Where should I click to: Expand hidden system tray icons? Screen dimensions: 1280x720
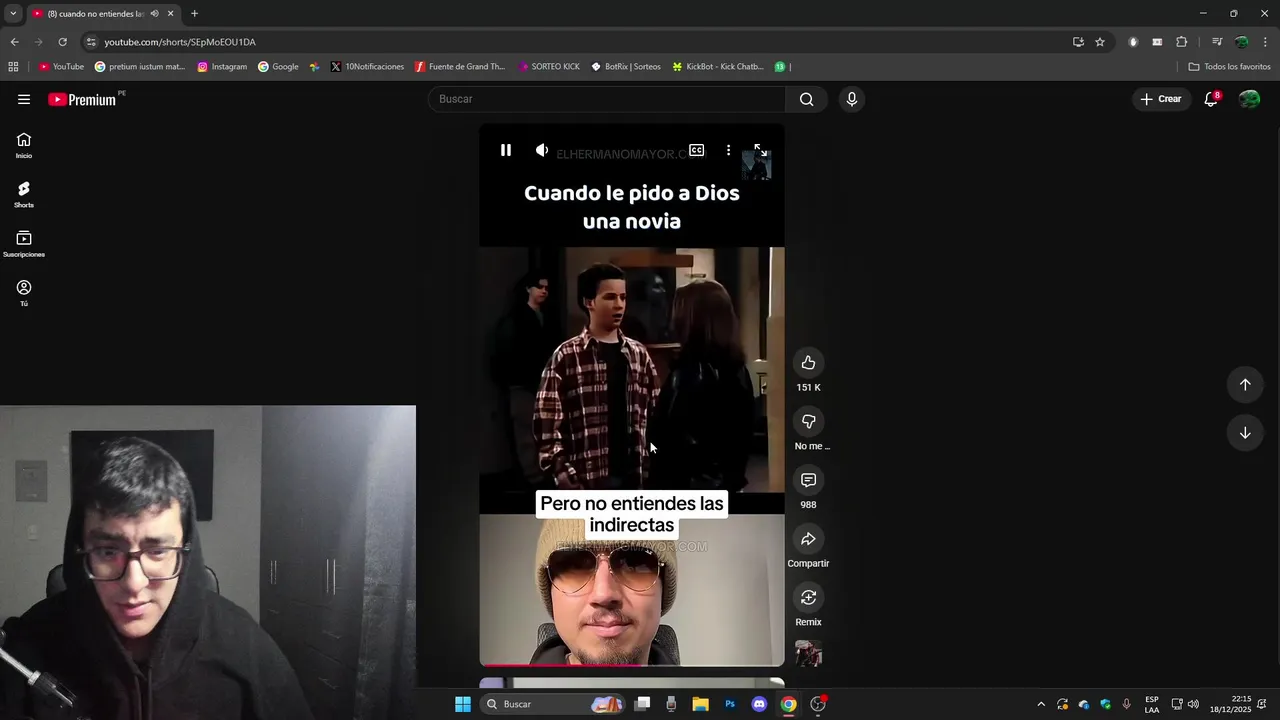[x=1041, y=704]
